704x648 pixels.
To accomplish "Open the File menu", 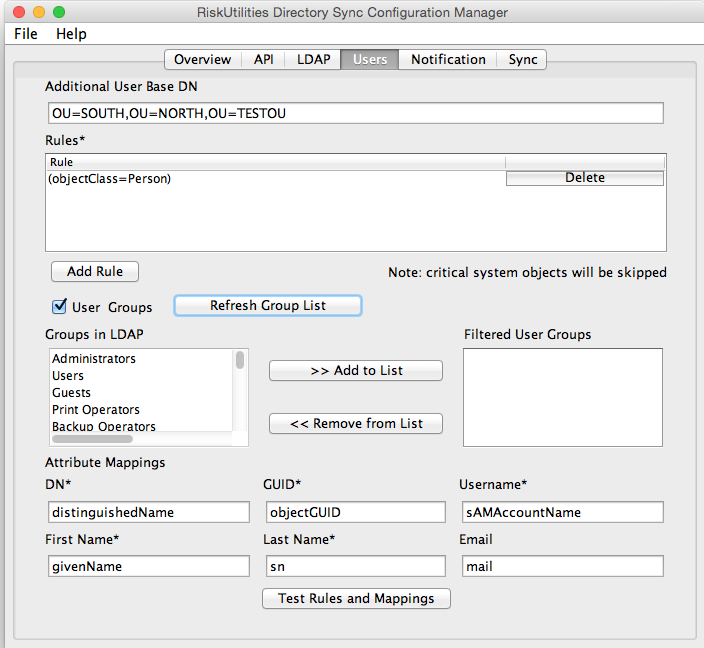I will tap(26, 34).
